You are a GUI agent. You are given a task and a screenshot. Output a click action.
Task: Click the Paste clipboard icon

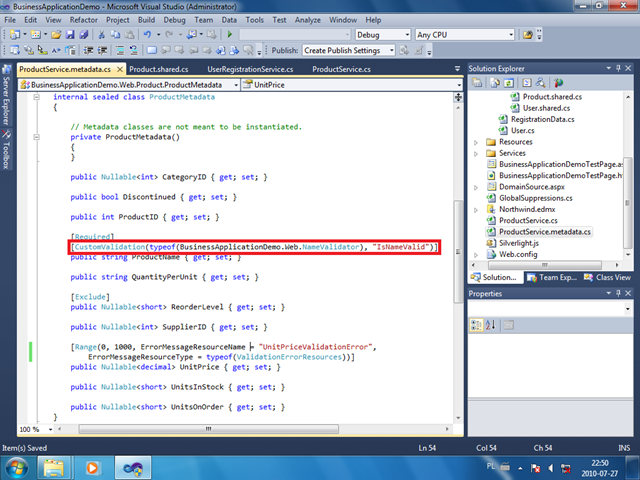coord(129,35)
